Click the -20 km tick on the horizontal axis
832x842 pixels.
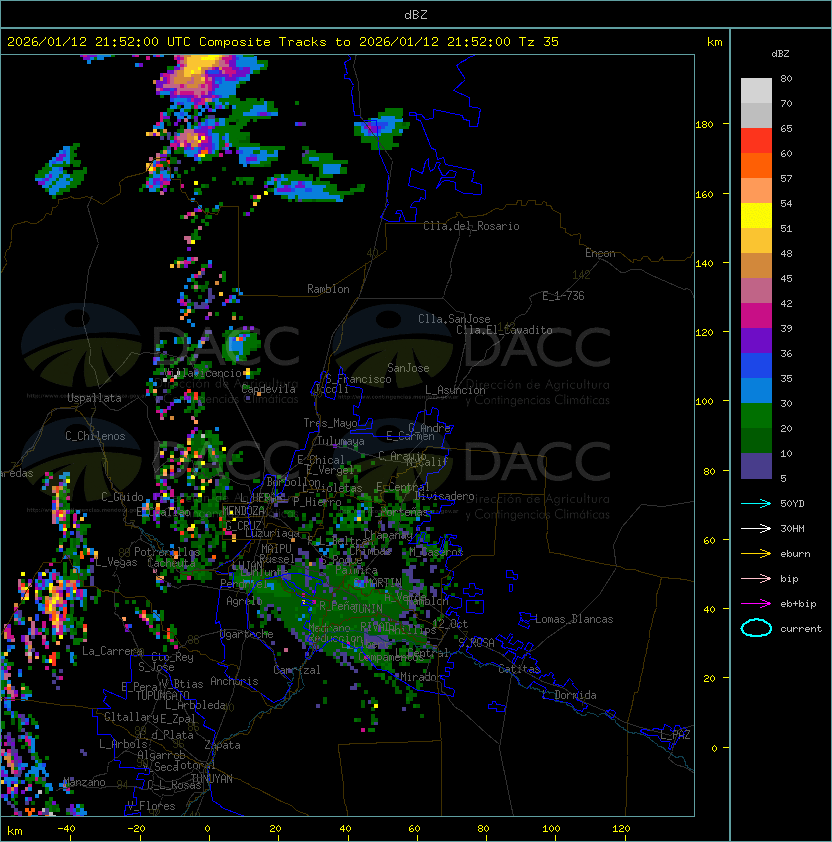(136, 829)
